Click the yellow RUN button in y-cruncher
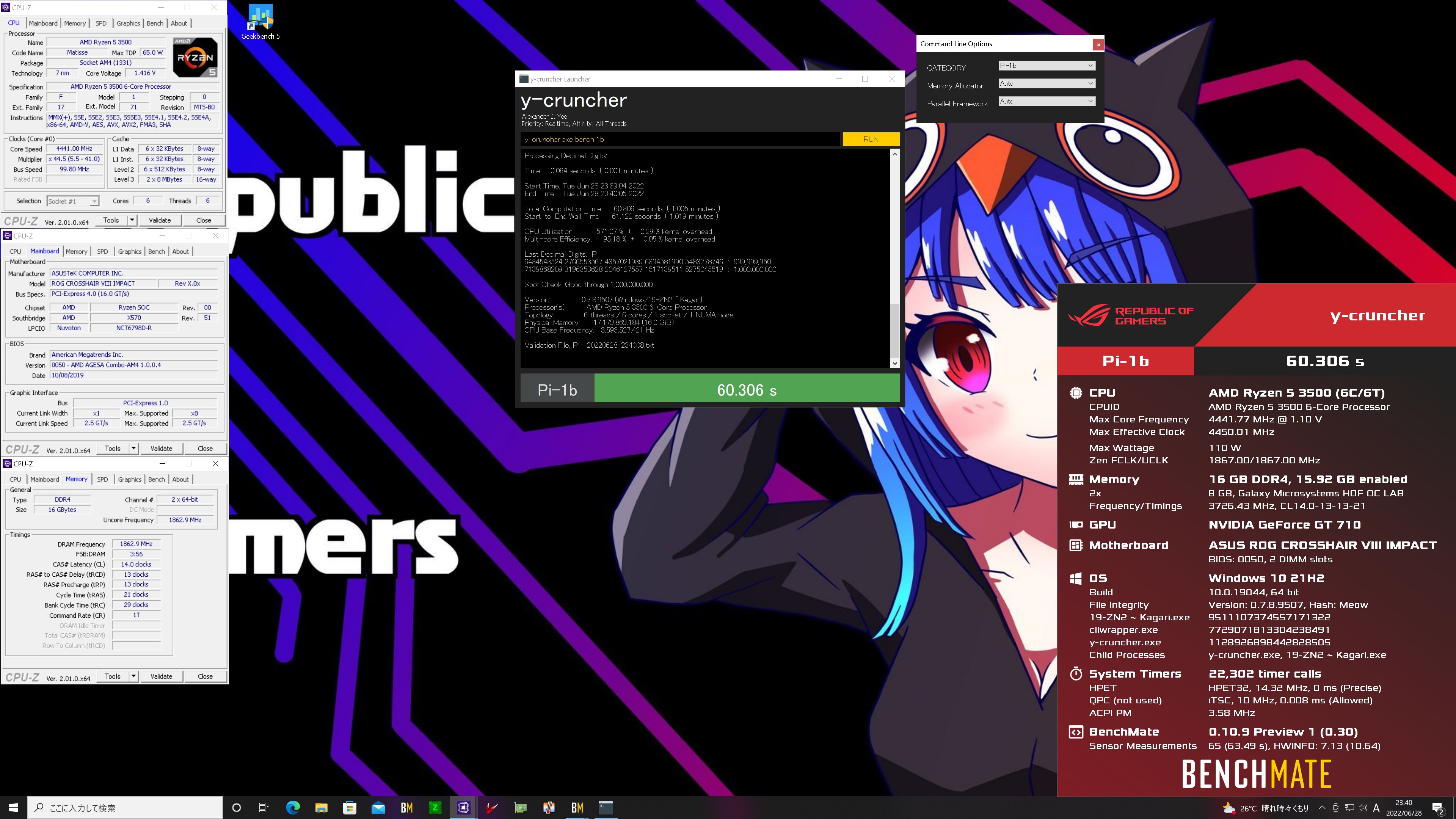The height and width of the screenshot is (819, 1456). [871, 139]
